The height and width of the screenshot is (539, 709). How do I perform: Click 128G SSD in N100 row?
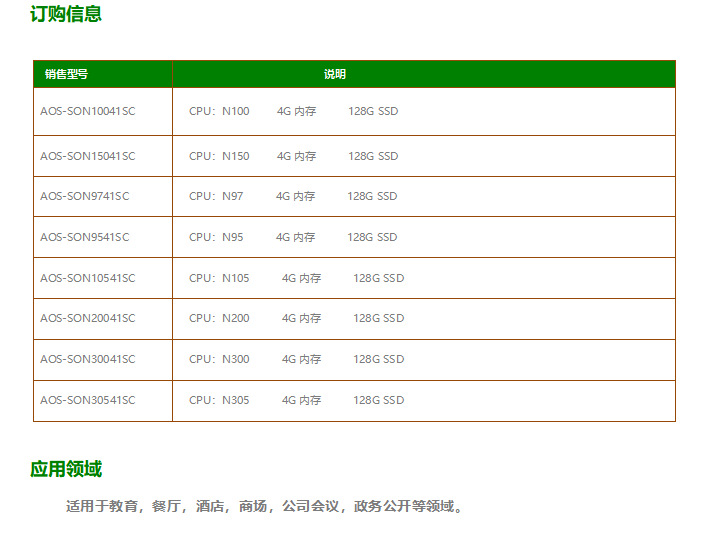point(373,111)
